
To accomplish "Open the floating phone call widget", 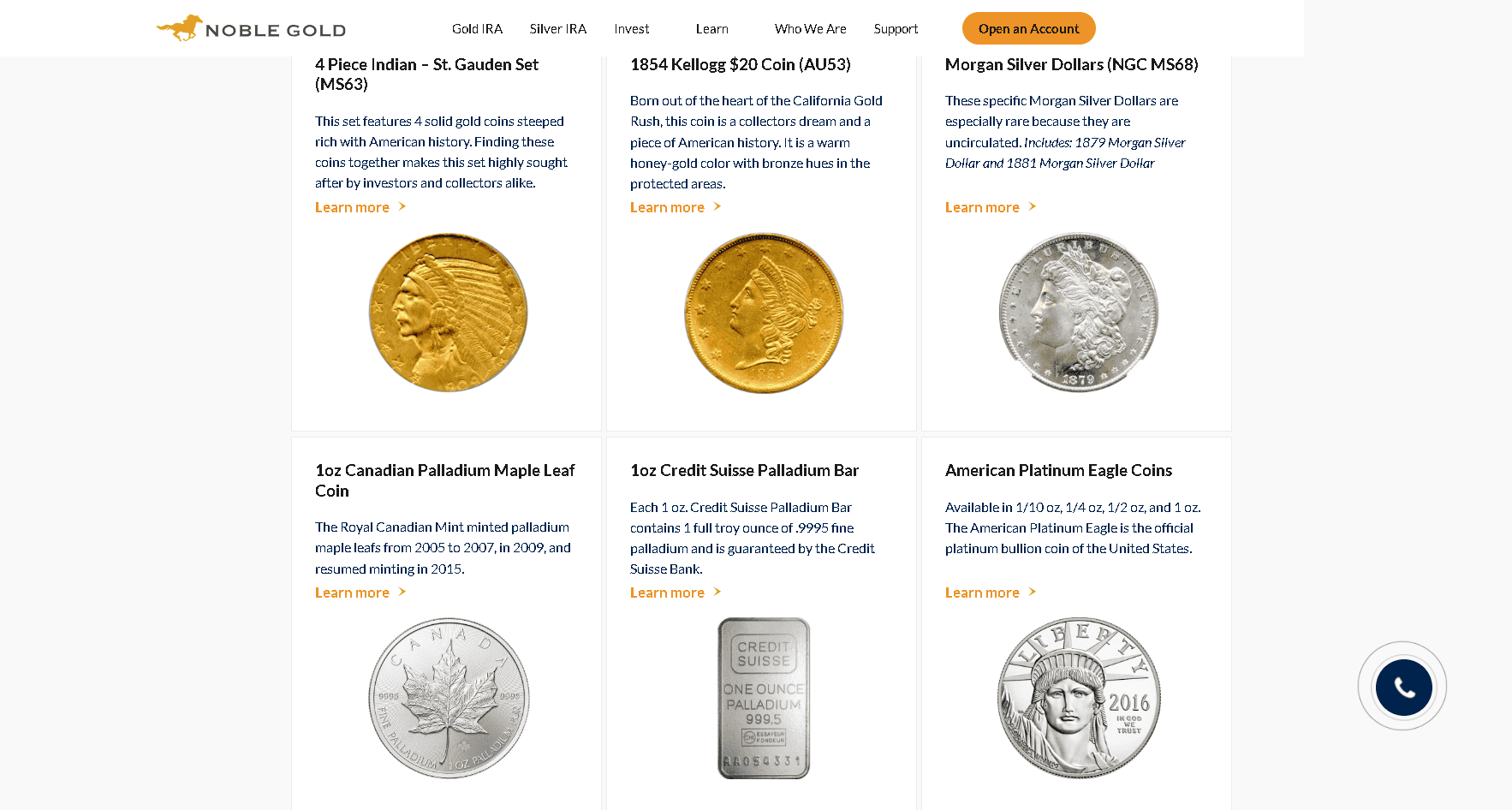I will point(1402,687).
